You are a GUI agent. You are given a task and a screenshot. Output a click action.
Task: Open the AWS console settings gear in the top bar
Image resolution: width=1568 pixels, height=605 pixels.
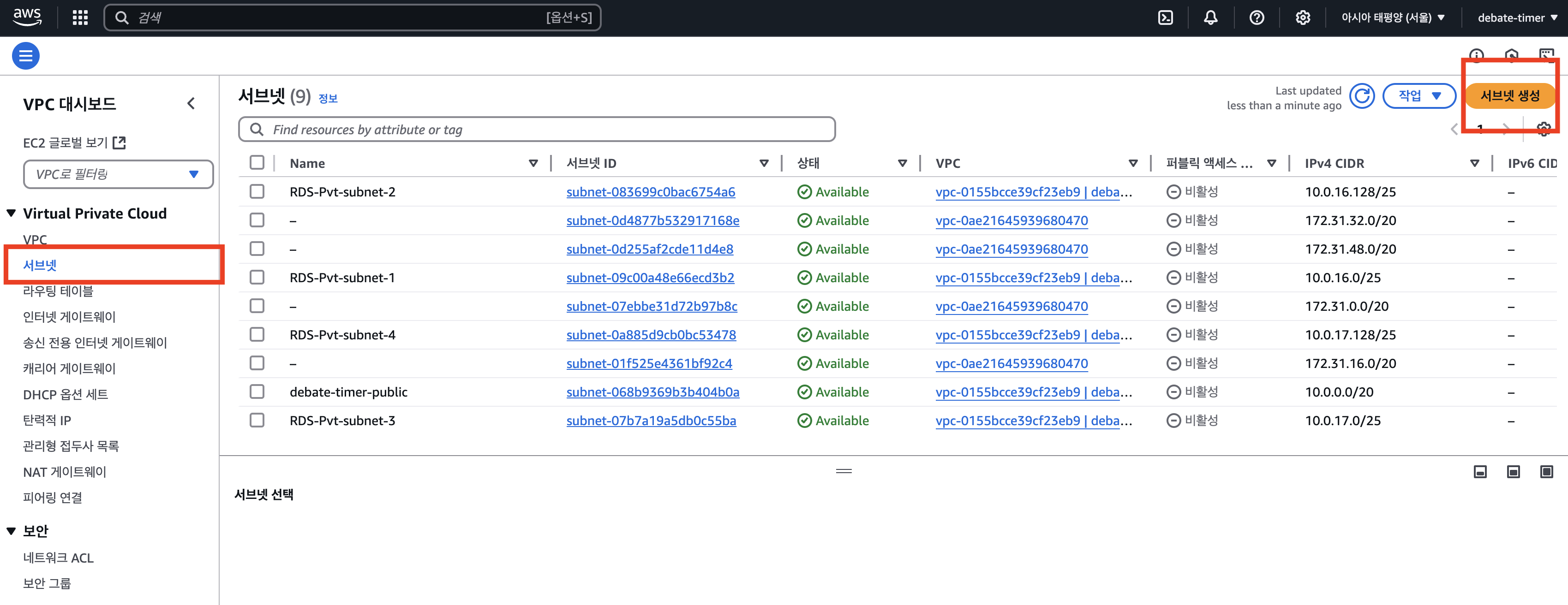coord(1303,18)
